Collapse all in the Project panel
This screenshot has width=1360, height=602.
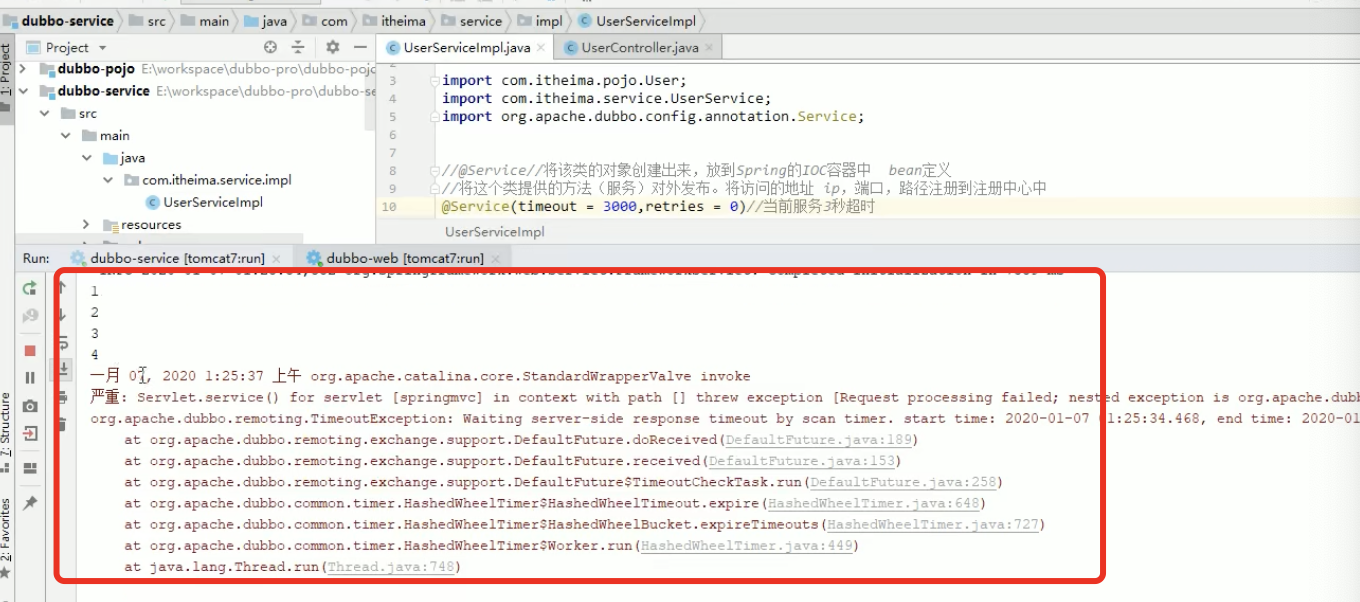point(298,47)
